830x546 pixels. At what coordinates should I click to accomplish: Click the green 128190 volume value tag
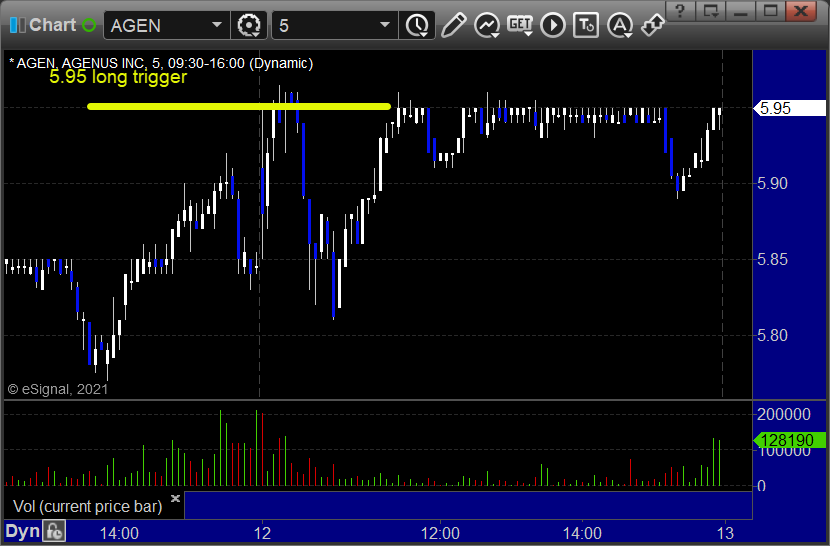(x=789, y=440)
